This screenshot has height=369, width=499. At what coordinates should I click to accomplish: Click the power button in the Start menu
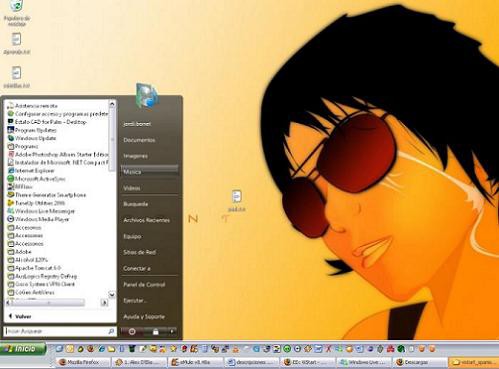click(132, 331)
